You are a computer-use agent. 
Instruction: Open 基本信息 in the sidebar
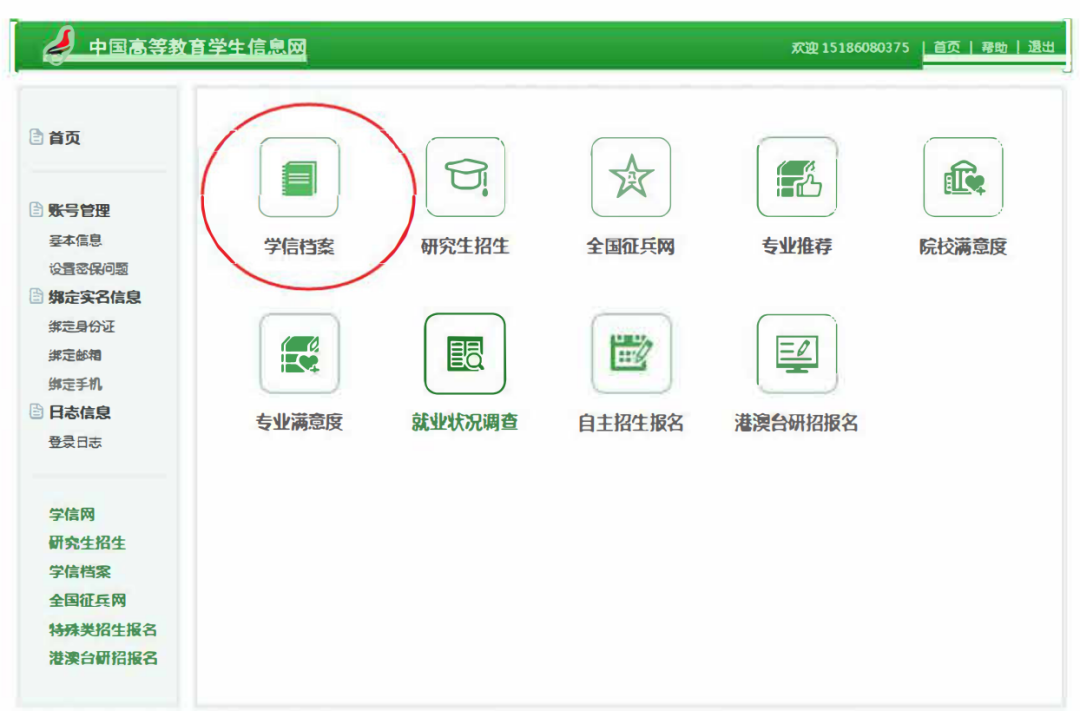coord(75,240)
